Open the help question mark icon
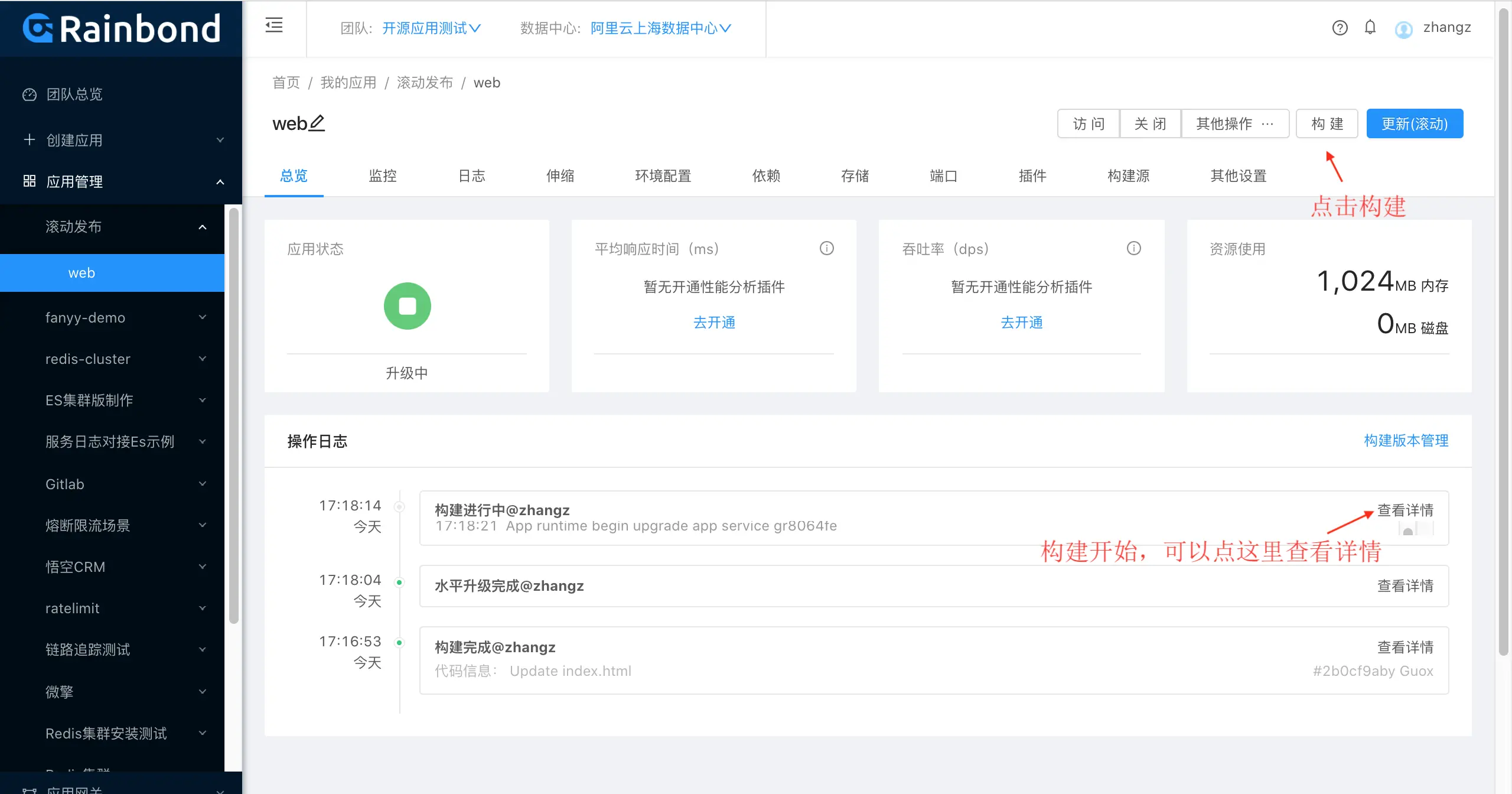 pos(1340,28)
